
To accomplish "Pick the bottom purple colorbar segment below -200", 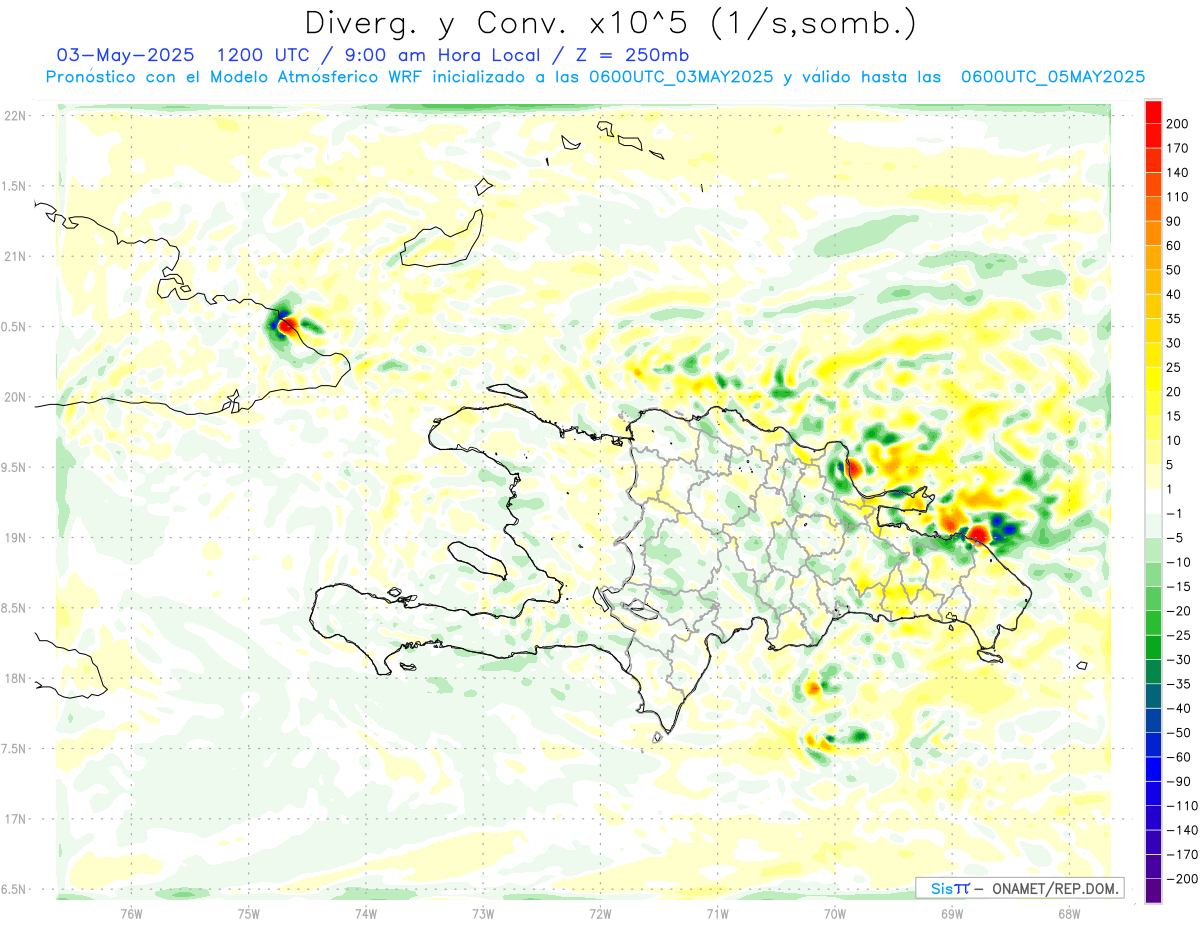I will point(1153,891).
